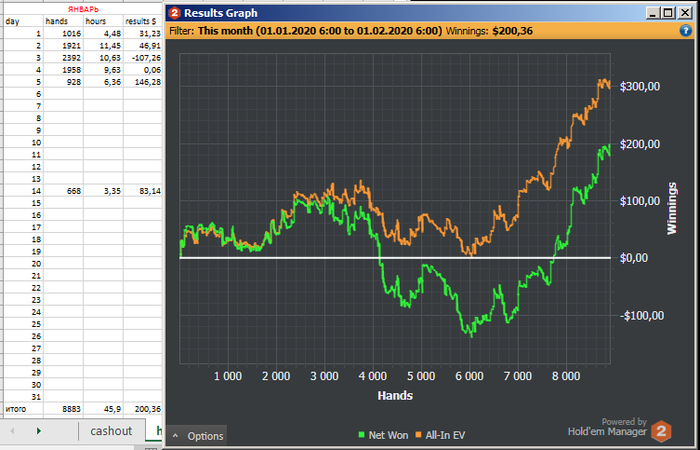Click the Winnings $200,36 value
Image resolution: width=700 pixels, height=450 pixels.
(512, 31)
